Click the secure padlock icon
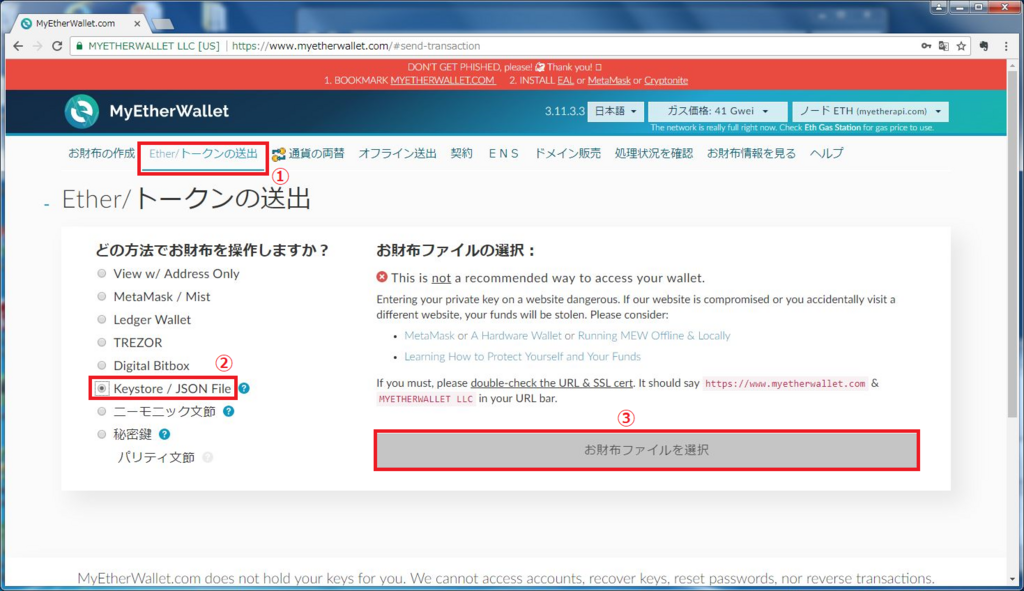This screenshot has height=591, width=1024. coord(80,46)
